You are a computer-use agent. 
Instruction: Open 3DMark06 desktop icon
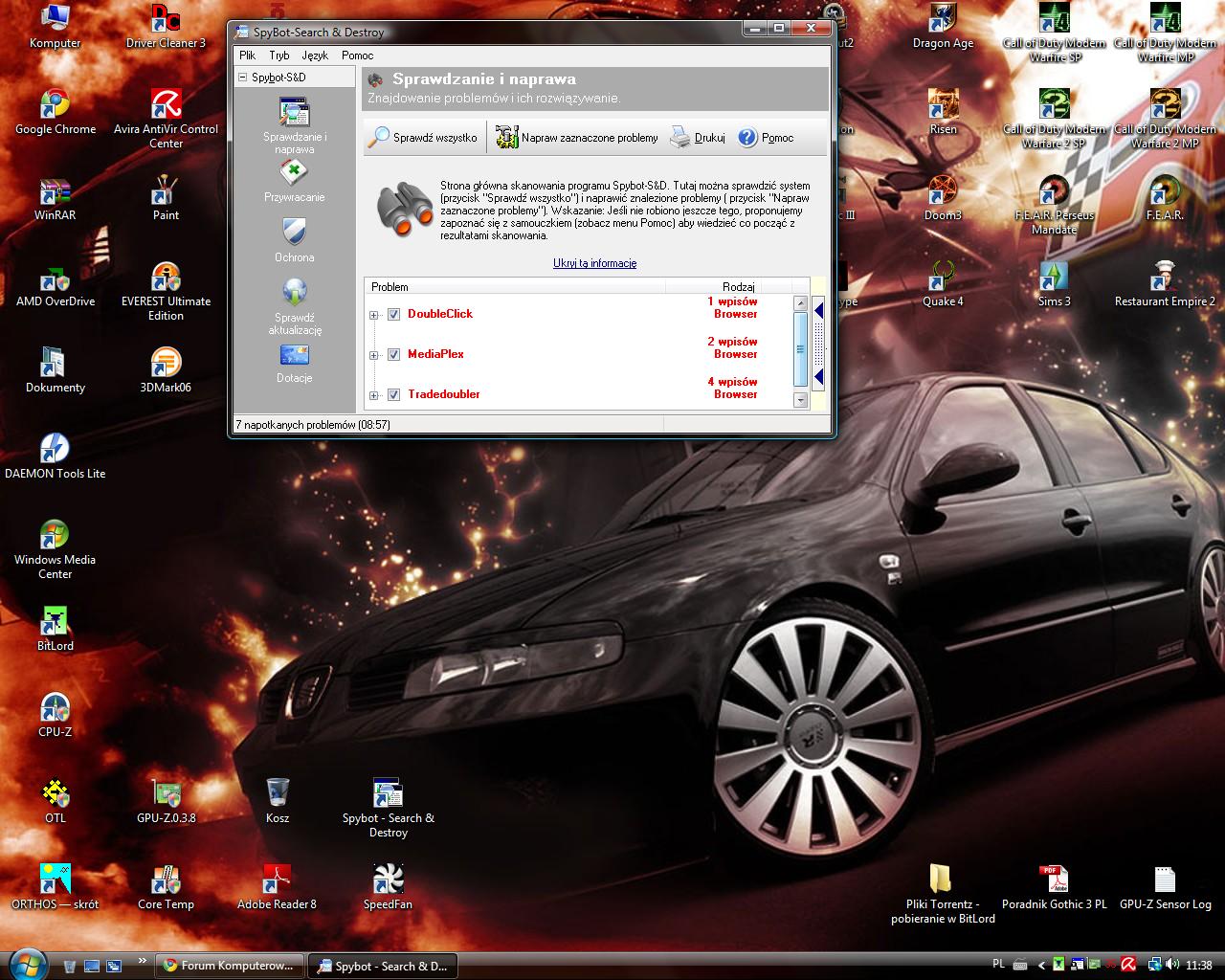[167, 370]
